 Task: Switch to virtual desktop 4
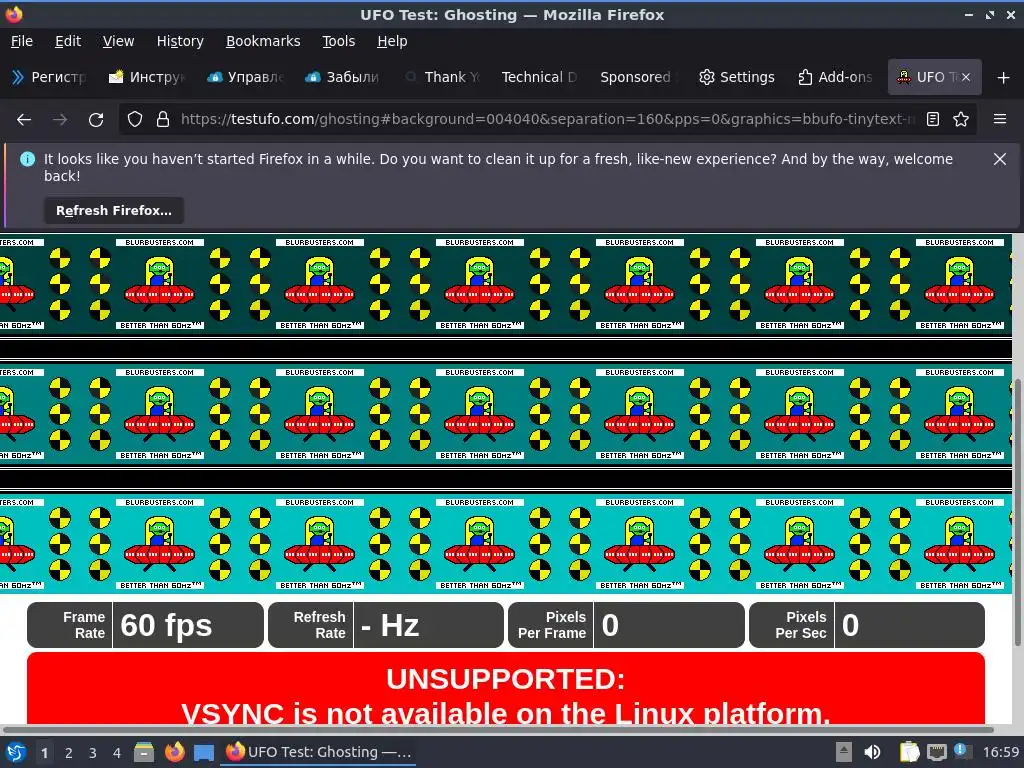[117, 753]
